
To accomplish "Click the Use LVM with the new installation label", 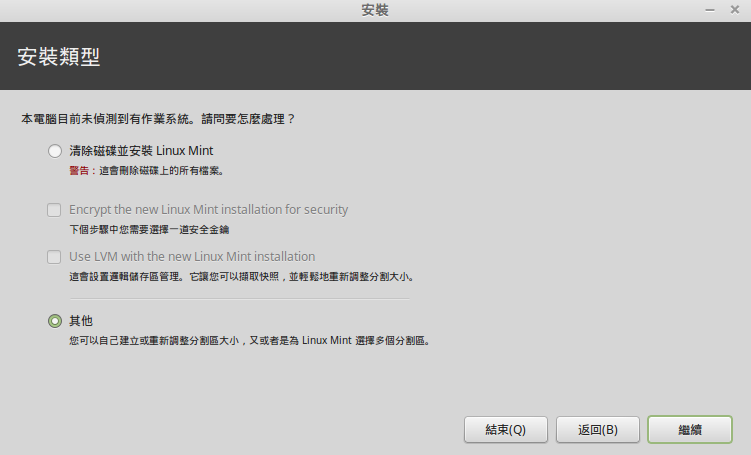I will [x=192, y=257].
